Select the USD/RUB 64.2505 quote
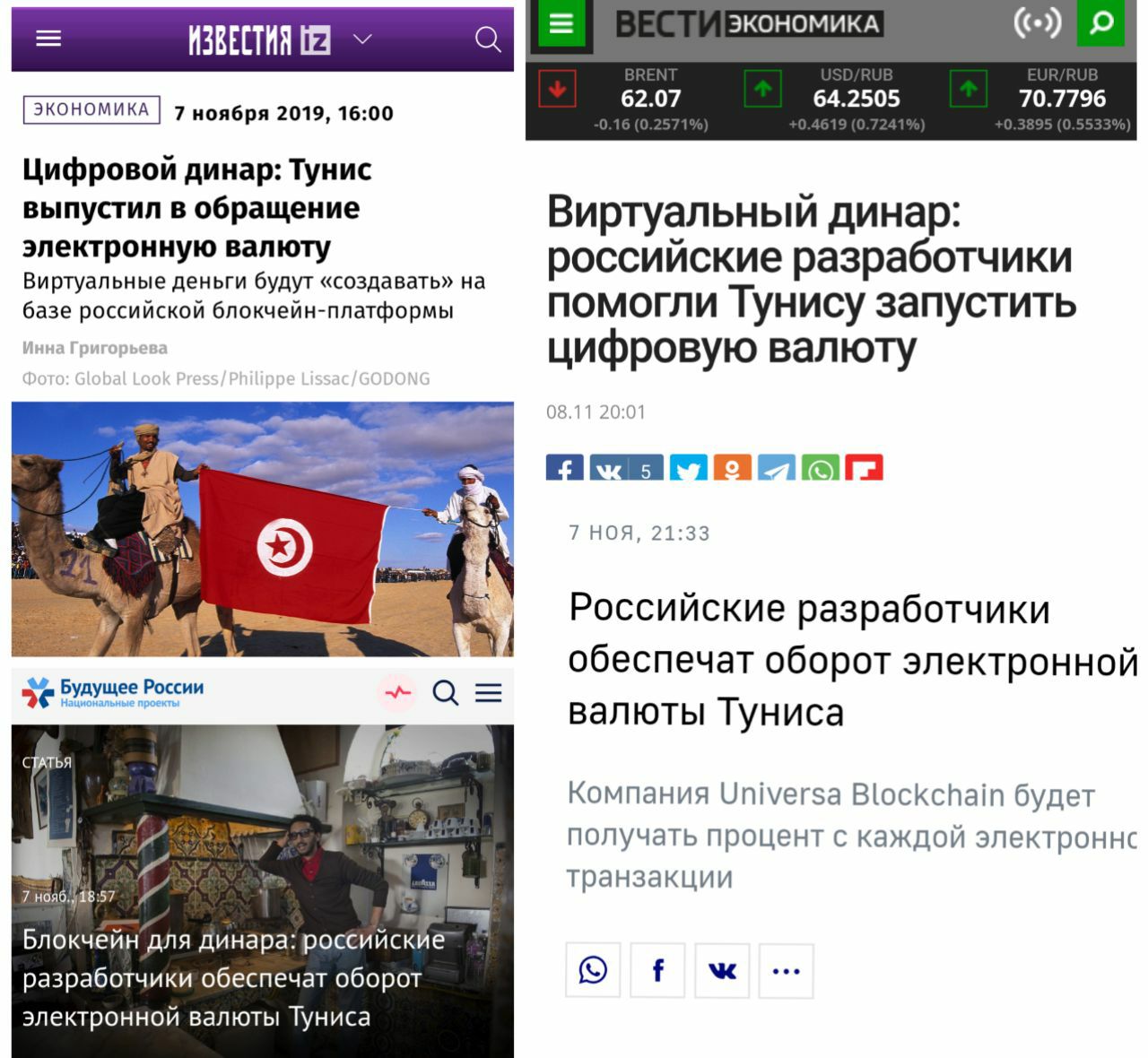The width and height of the screenshot is (1148, 1058). [857, 99]
